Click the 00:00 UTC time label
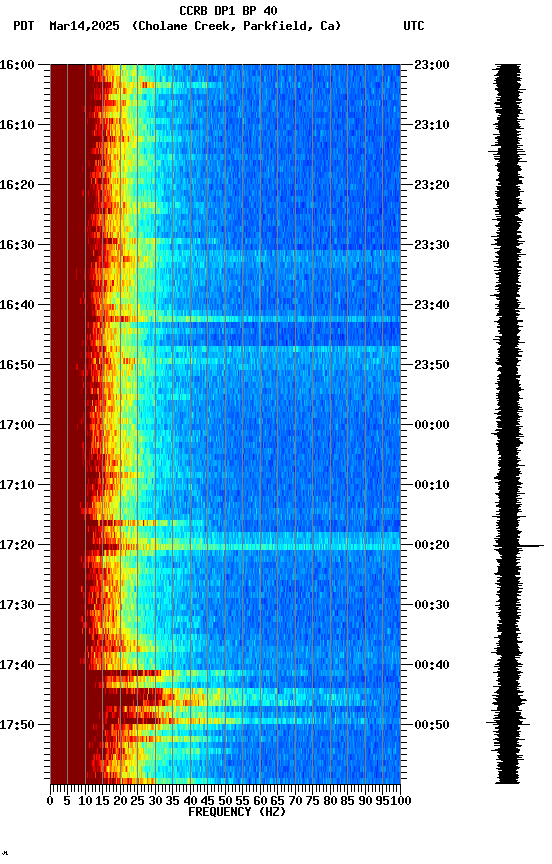This screenshot has width=552, height=864. 432,425
